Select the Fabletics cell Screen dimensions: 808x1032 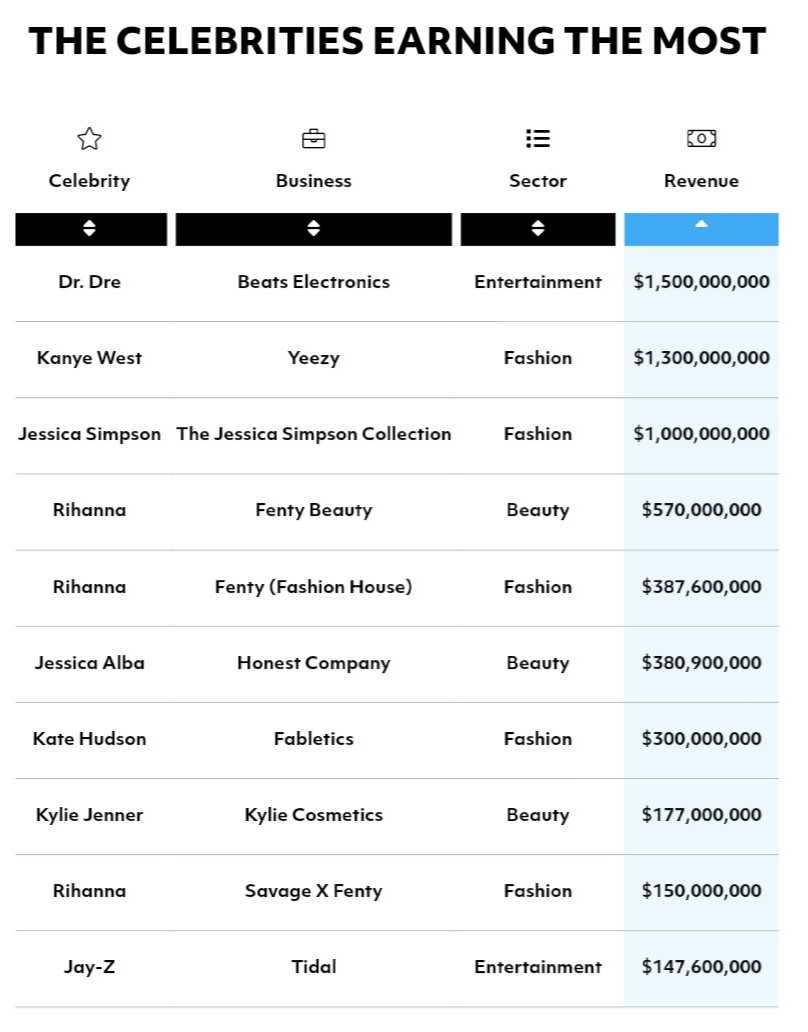(x=314, y=739)
